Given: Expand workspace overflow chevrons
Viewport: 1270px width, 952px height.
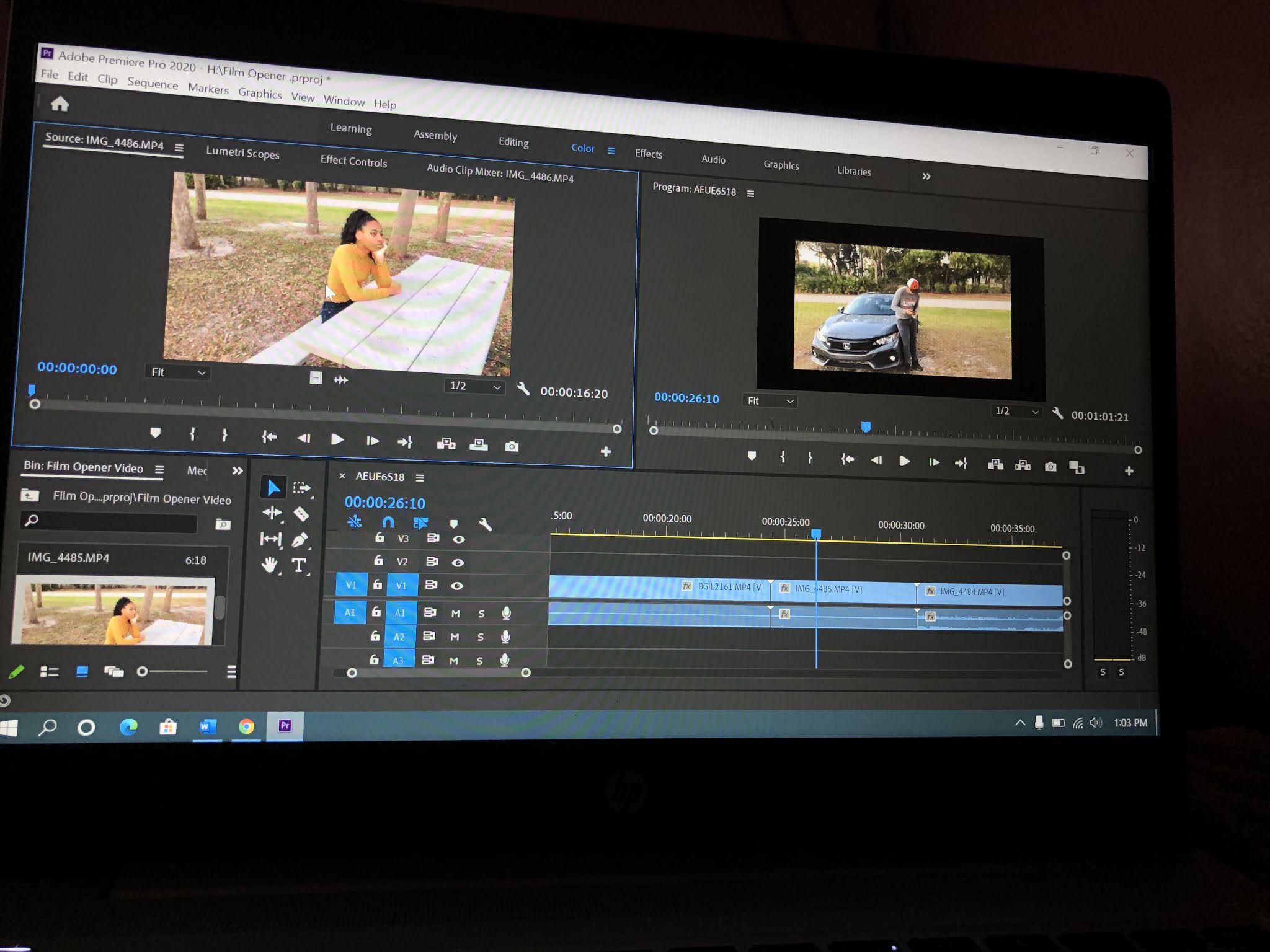Looking at the screenshot, I should [x=926, y=176].
